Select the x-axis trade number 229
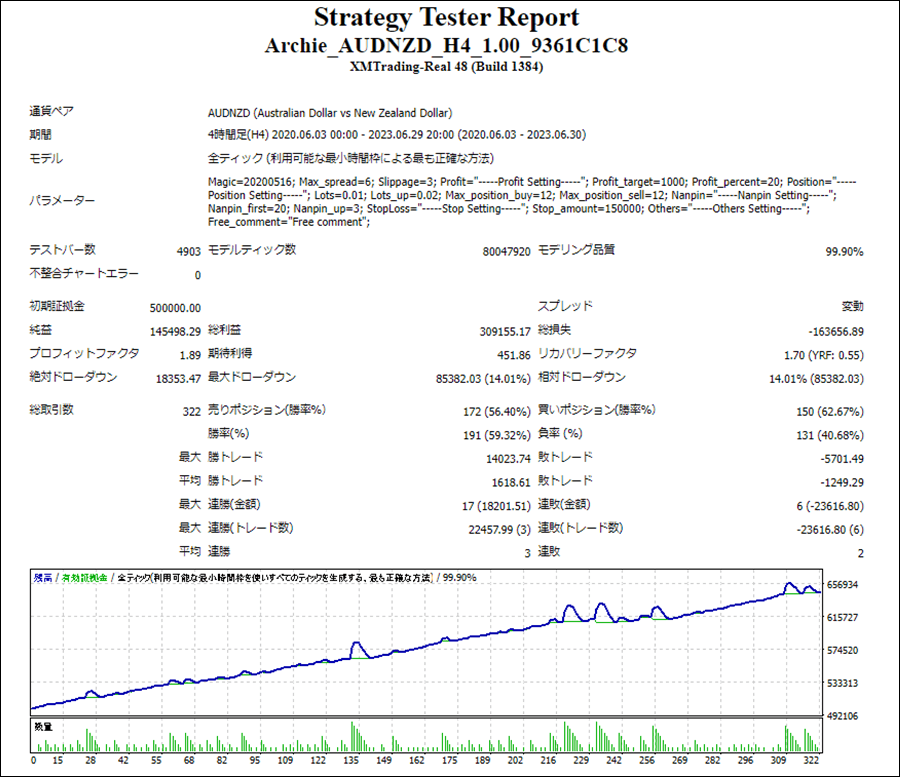 pyautogui.click(x=581, y=760)
